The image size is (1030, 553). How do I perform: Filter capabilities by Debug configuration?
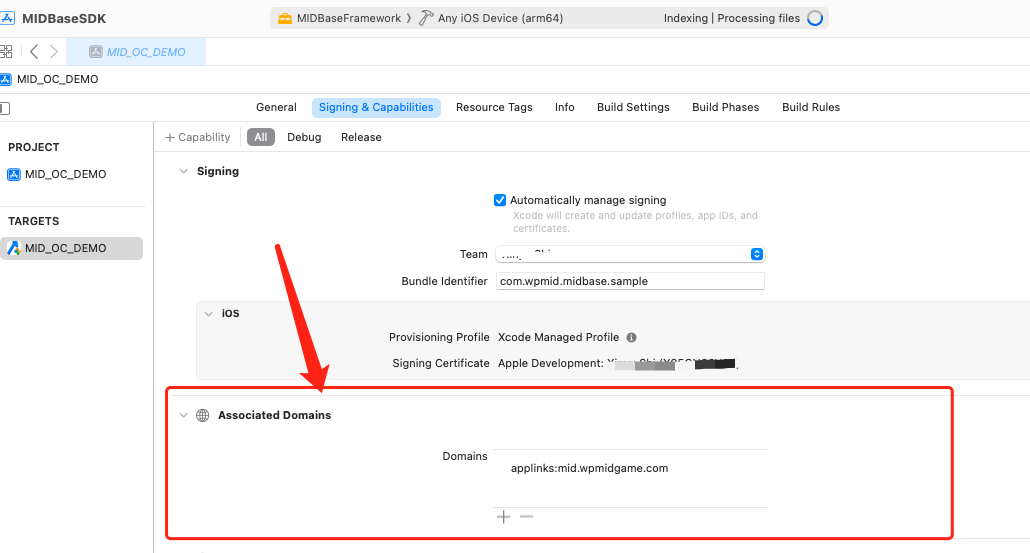pos(304,137)
